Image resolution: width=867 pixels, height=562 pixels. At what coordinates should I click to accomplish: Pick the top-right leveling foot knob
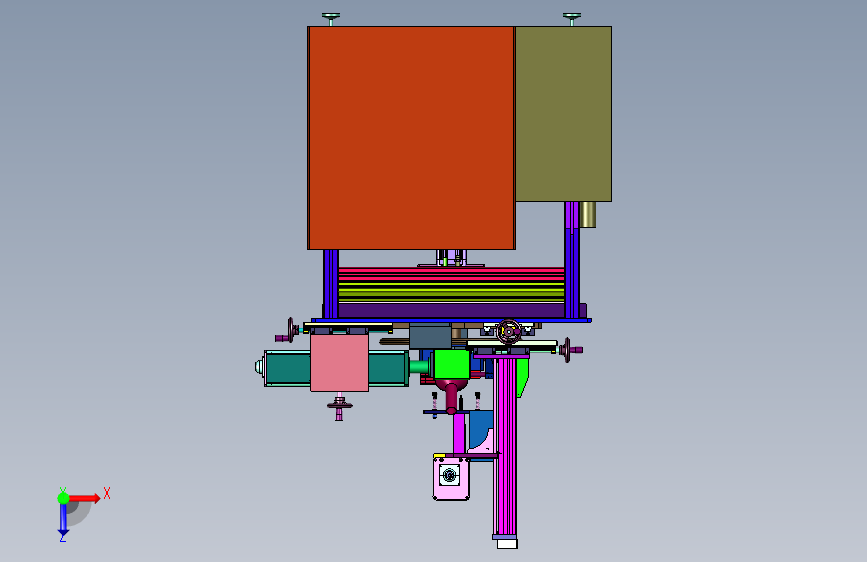click(x=572, y=19)
